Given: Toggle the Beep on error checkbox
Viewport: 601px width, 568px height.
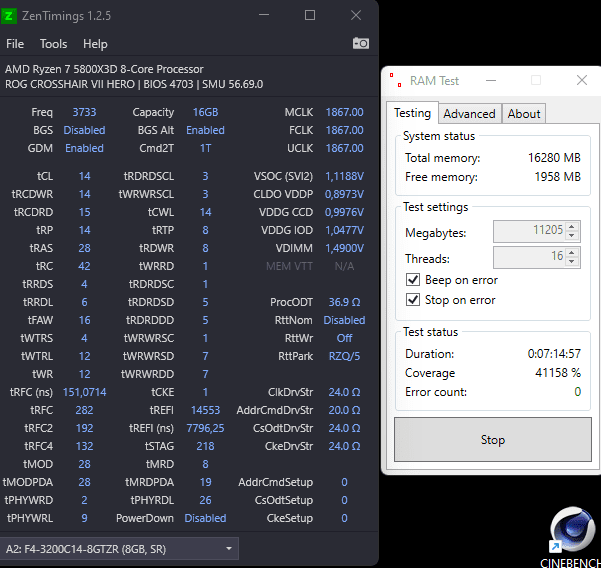Looking at the screenshot, I should coord(413,279).
